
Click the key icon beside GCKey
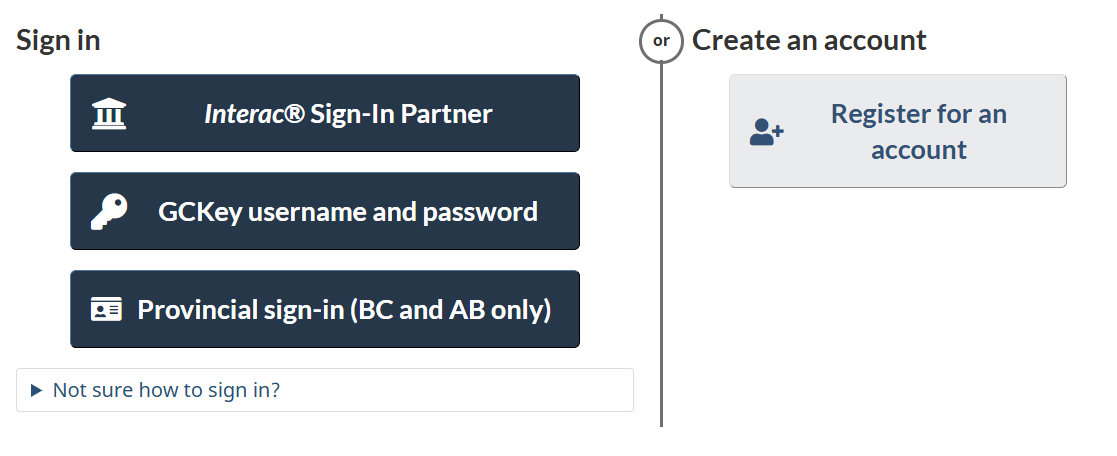pyautogui.click(x=108, y=212)
